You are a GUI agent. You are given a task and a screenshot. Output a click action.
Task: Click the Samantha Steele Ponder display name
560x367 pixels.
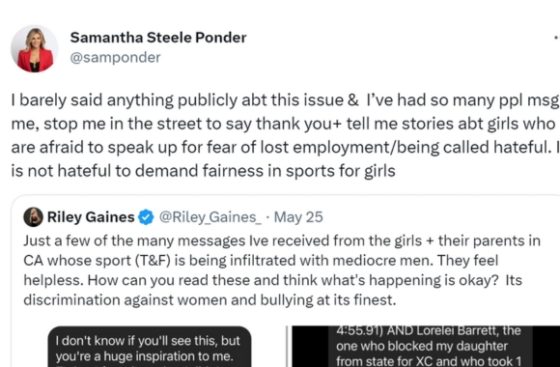tap(158, 37)
